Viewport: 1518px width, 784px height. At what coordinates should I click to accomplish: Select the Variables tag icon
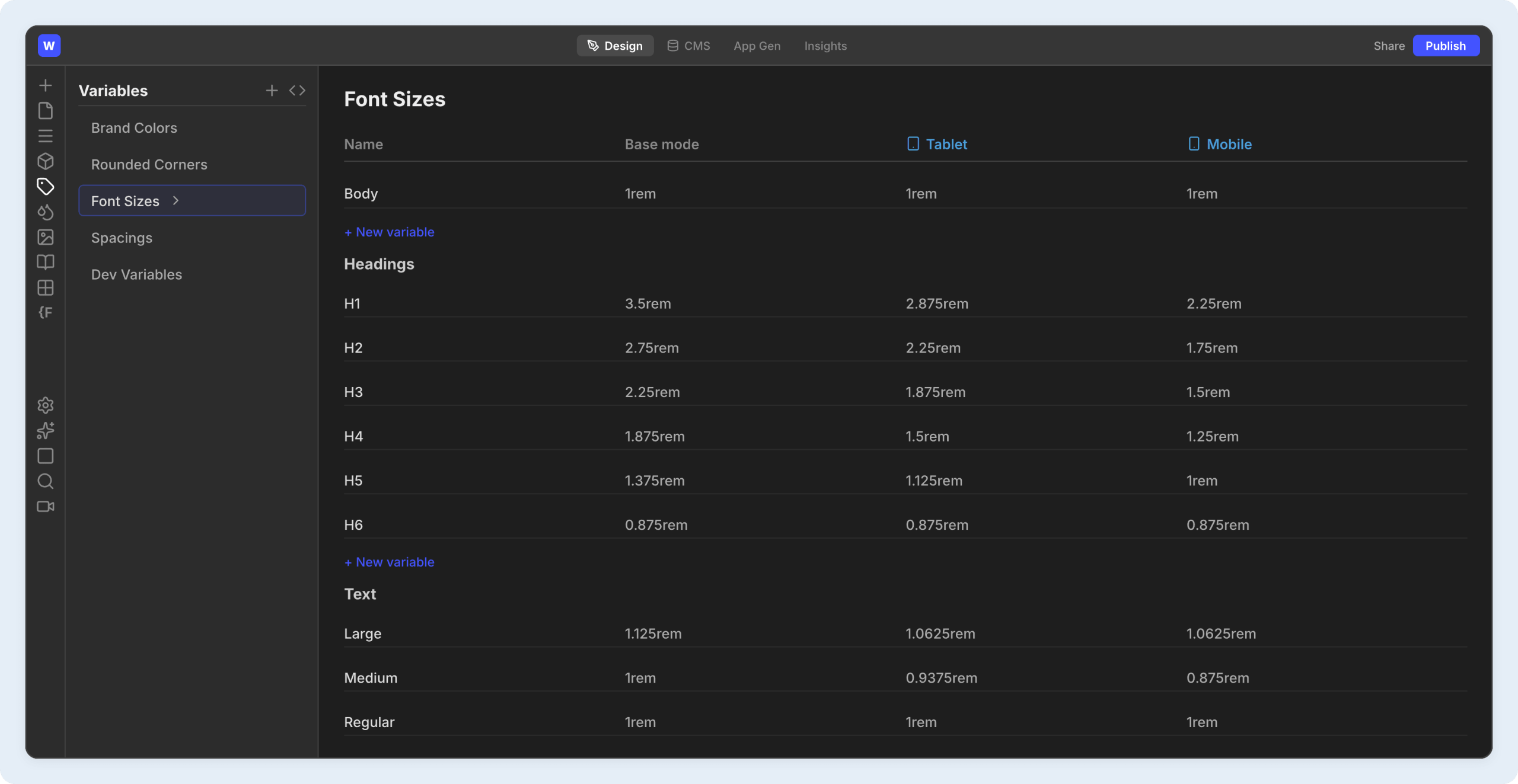tap(46, 186)
